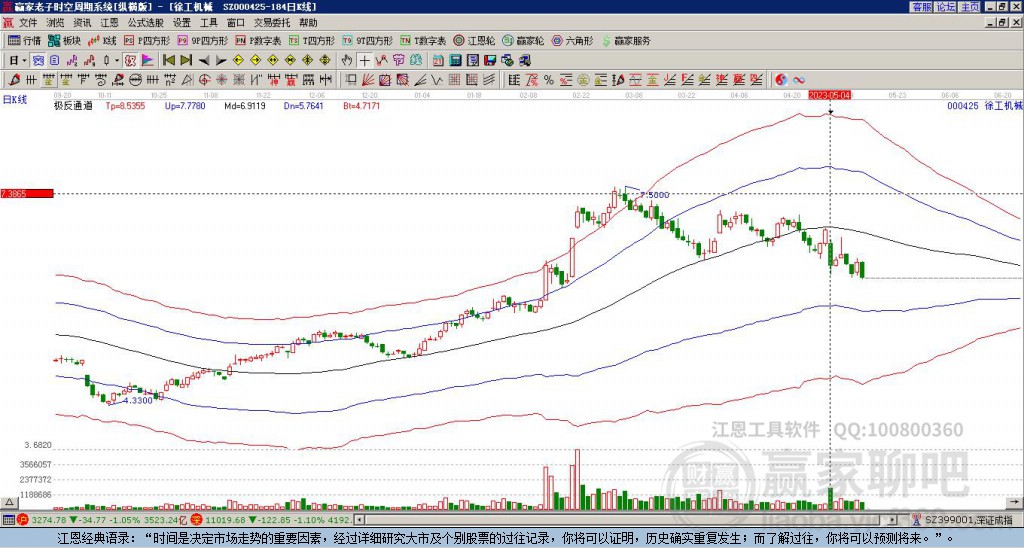
Task: Open the 行情 quotes view
Action: click(24, 40)
